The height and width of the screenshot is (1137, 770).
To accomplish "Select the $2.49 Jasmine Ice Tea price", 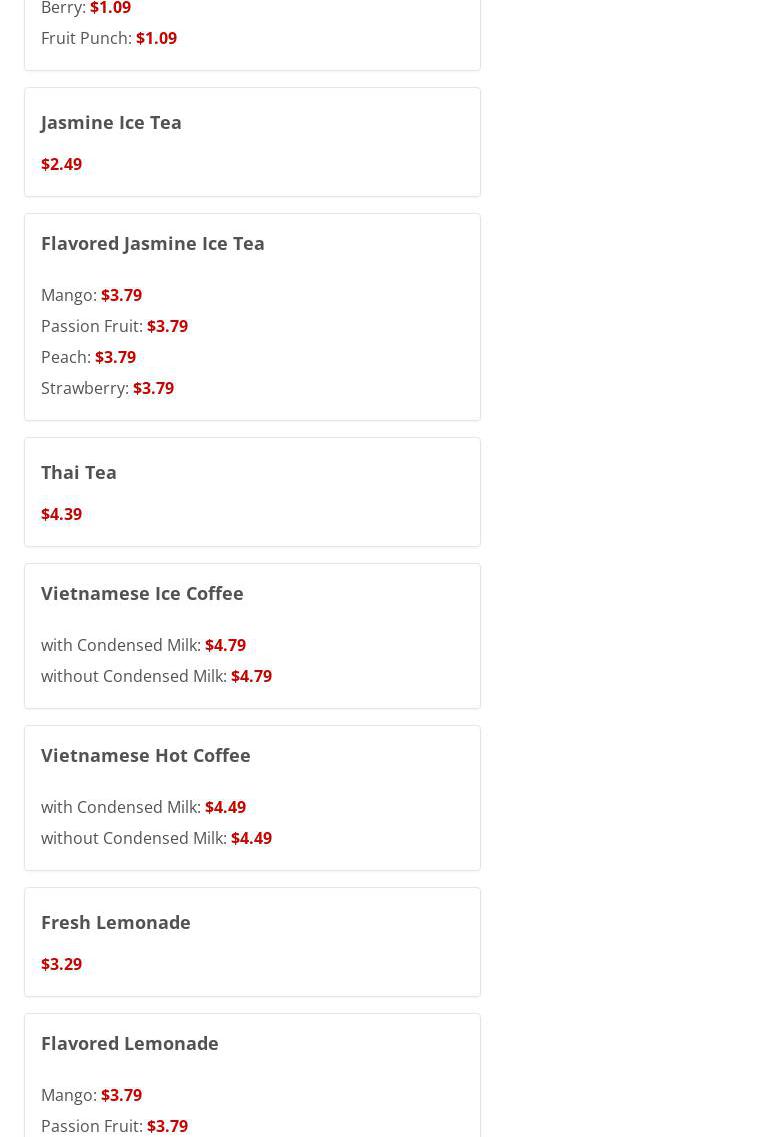I will pyautogui.click(x=61, y=164).
